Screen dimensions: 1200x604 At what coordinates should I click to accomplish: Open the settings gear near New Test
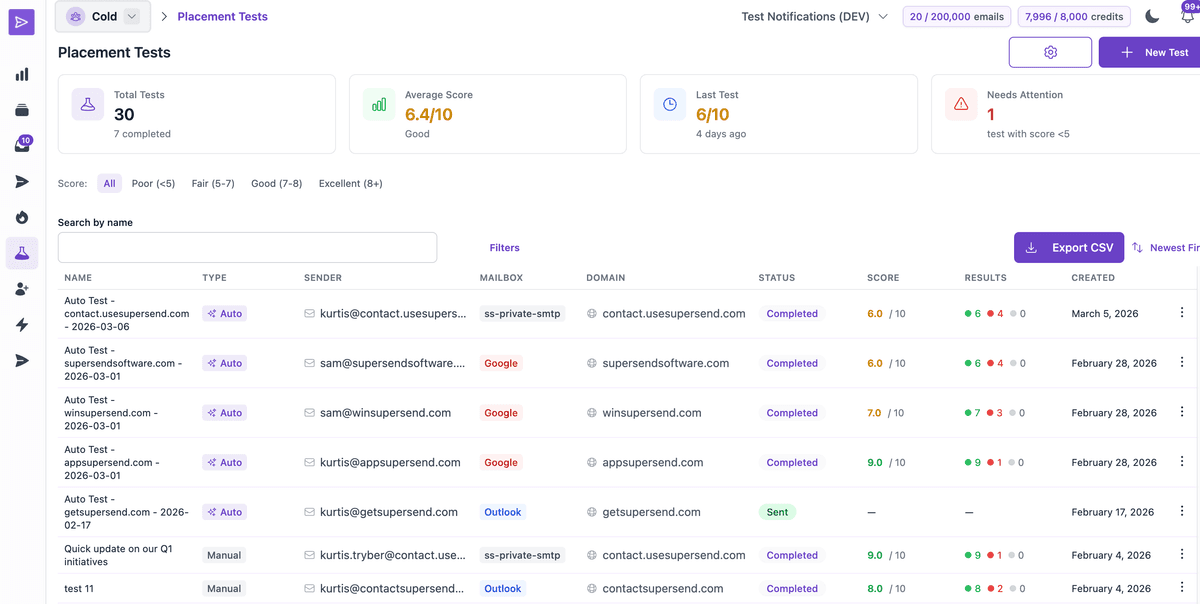tap(1050, 51)
